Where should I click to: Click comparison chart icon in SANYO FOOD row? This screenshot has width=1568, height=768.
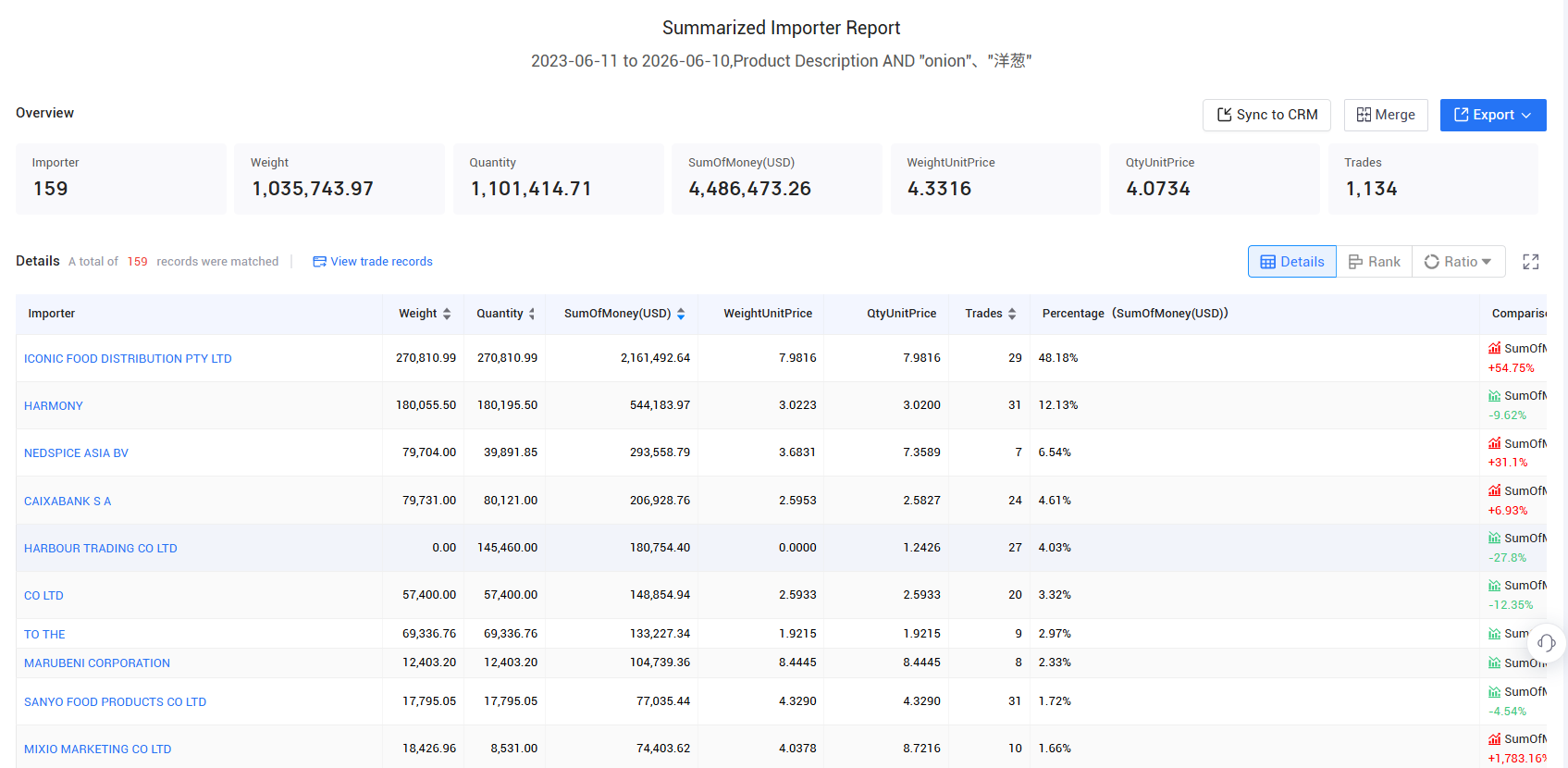(1494, 691)
